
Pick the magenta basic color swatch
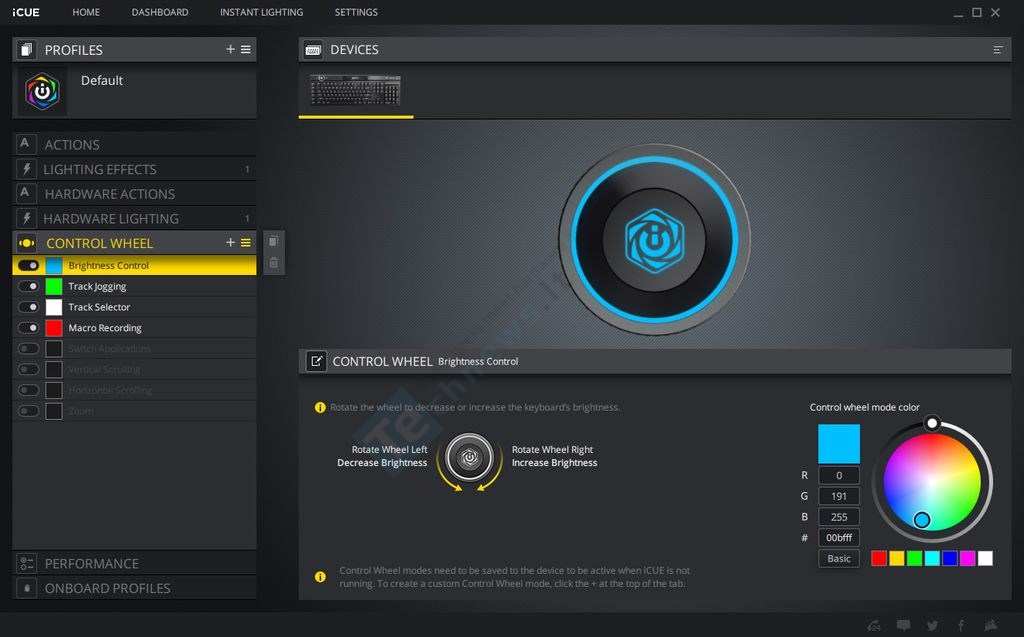(968, 558)
